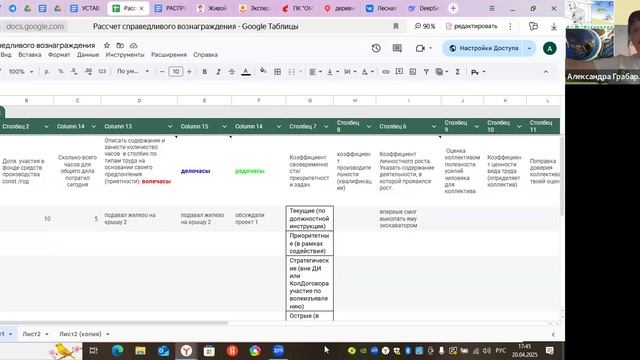Collapse the toolbar with the chevron
The image size is (640, 360).
[x=546, y=72]
